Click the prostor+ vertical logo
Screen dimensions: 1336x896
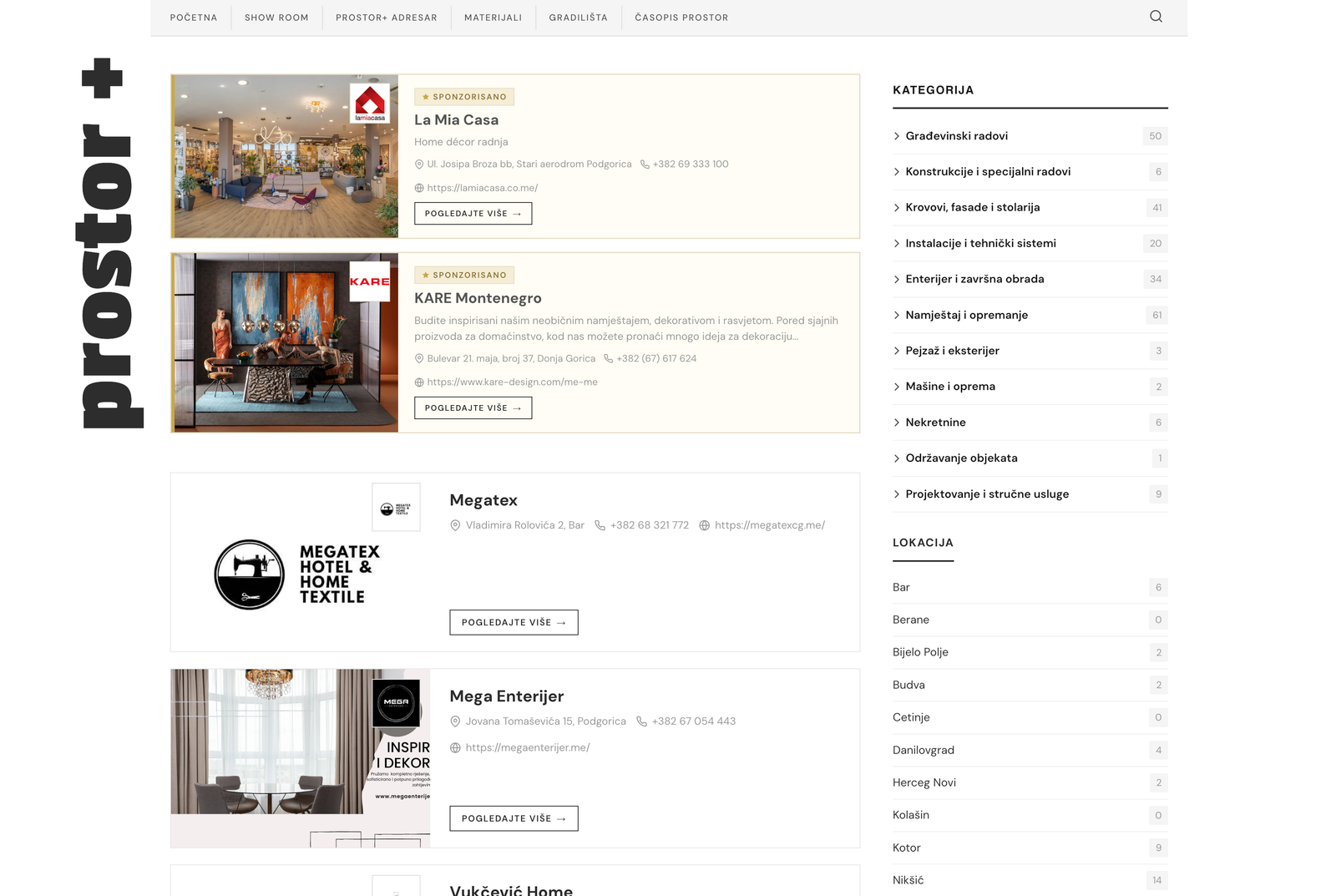click(x=109, y=243)
